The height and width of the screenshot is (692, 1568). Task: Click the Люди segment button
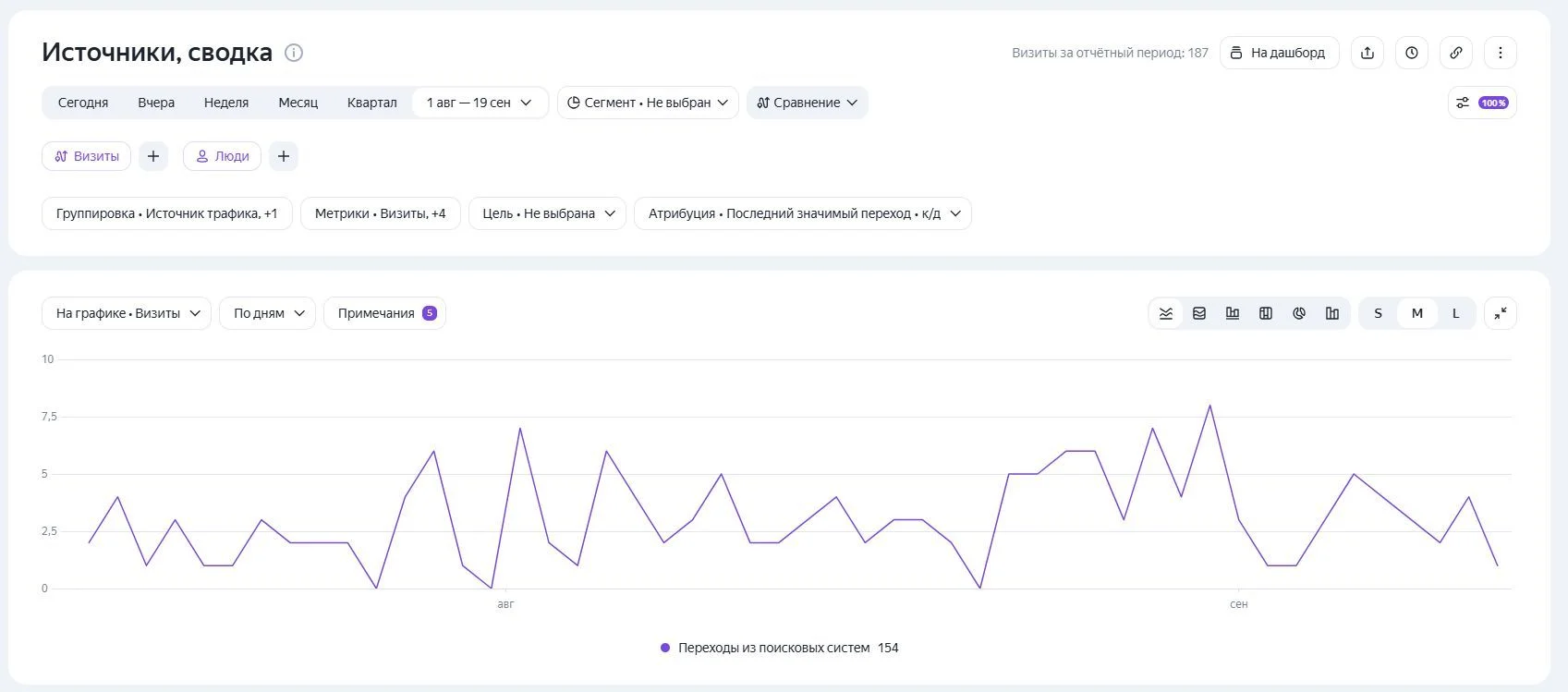(x=223, y=156)
